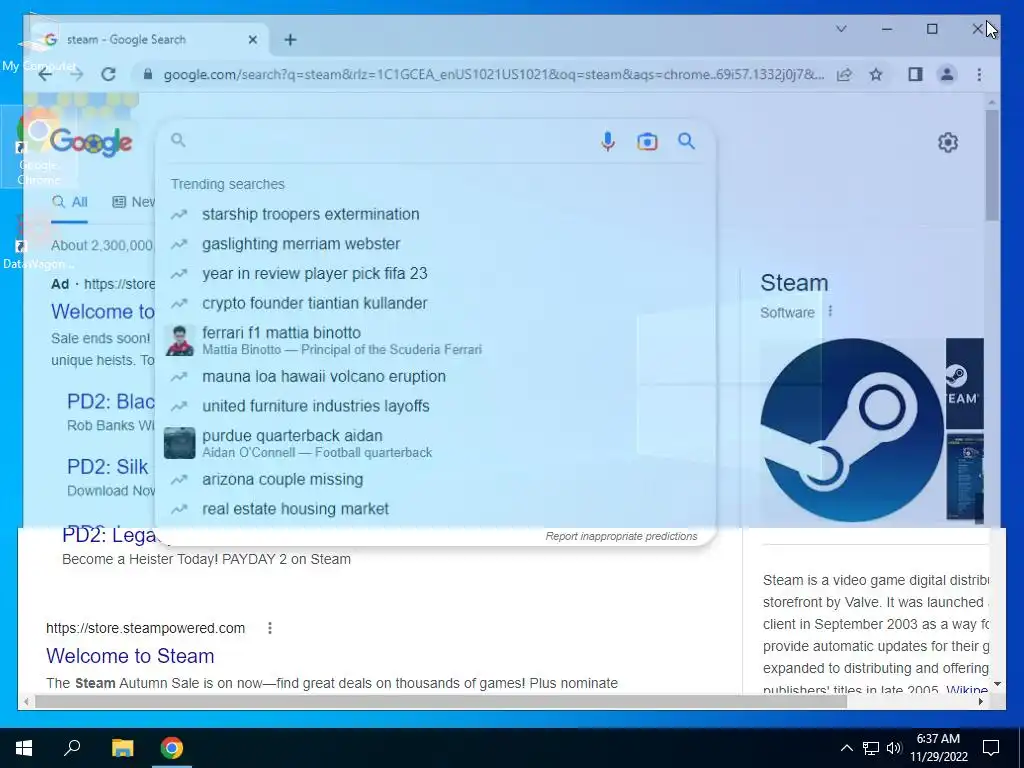Toggle Chrome side panel
This screenshot has width=1024, height=768.
point(915,74)
